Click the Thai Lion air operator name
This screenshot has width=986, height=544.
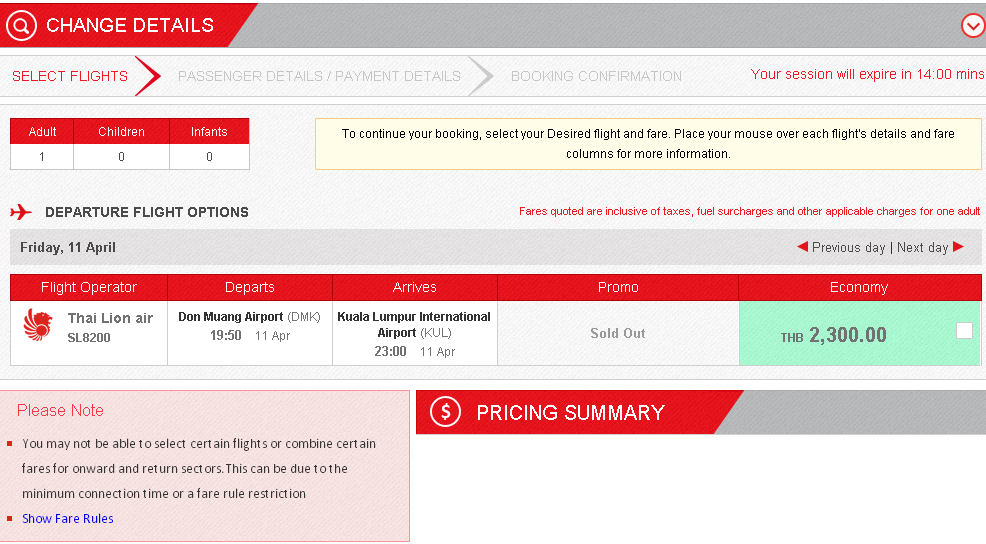(110, 318)
